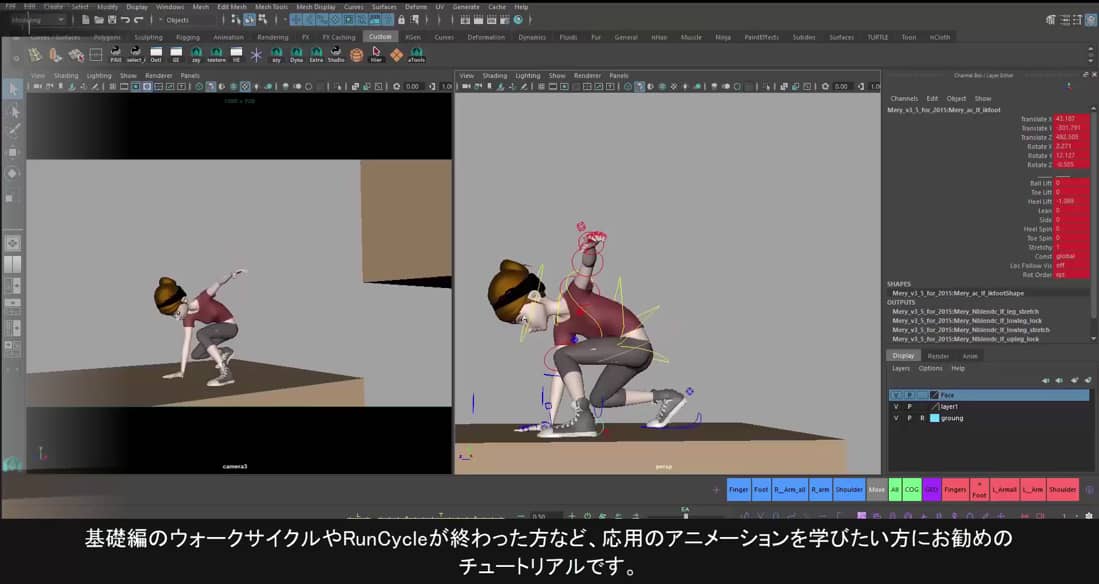Click the HE shelf icon

pos(236,54)
